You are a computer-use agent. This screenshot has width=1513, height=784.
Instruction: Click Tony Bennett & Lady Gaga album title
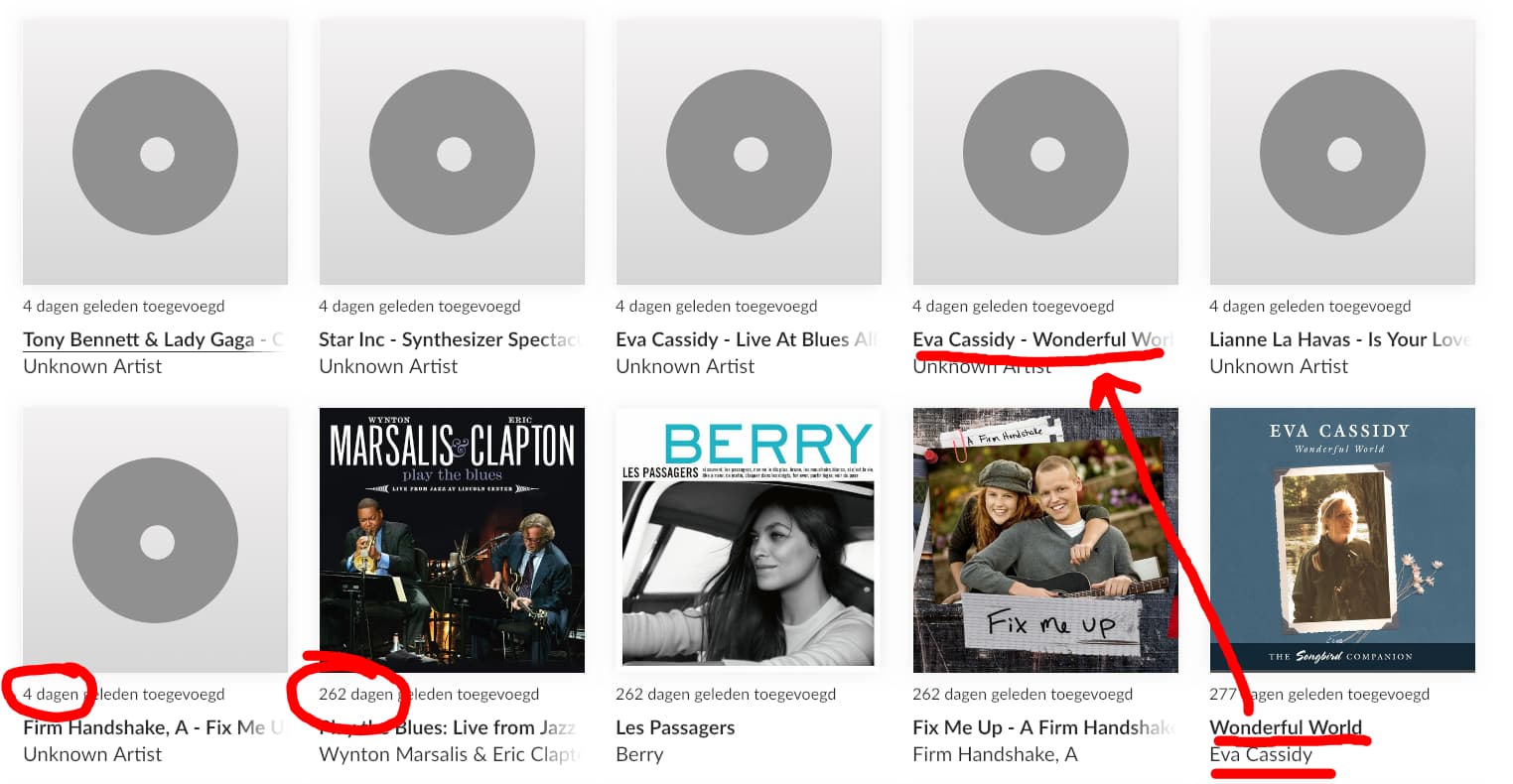(155, 339)
